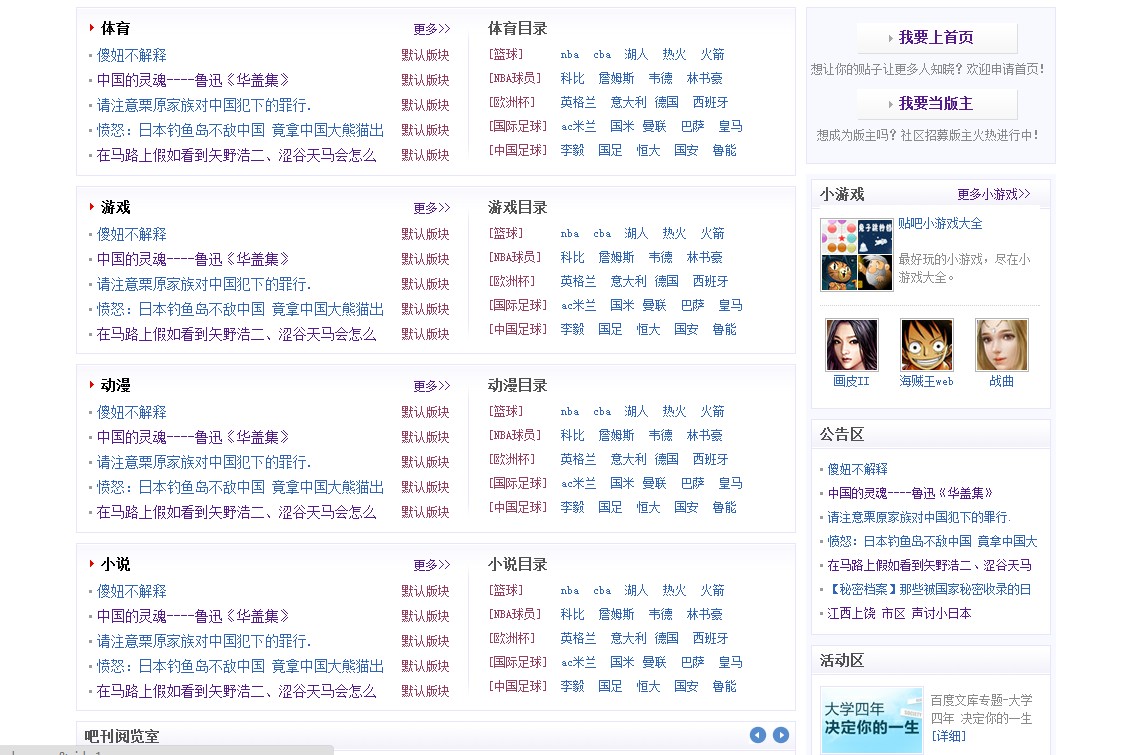Click the 体育 section heading
The image size is (1129, 755).
[x=115, y=28]
